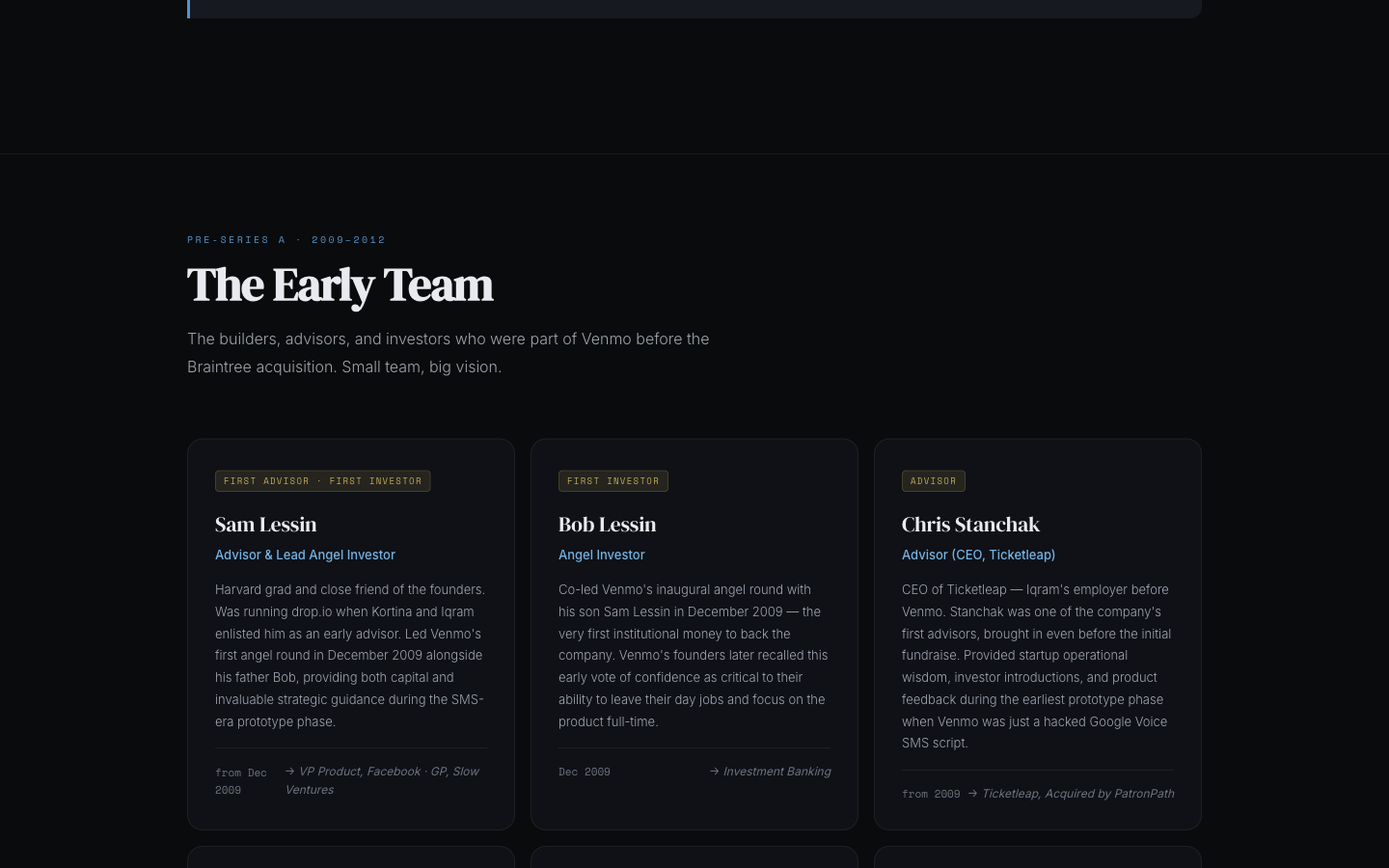This screenshot has width=1389, height=868.
Task: Select the "FIRST ADVISOR · FIRST INVESTOR" badge
Action: tap(322, 480)
